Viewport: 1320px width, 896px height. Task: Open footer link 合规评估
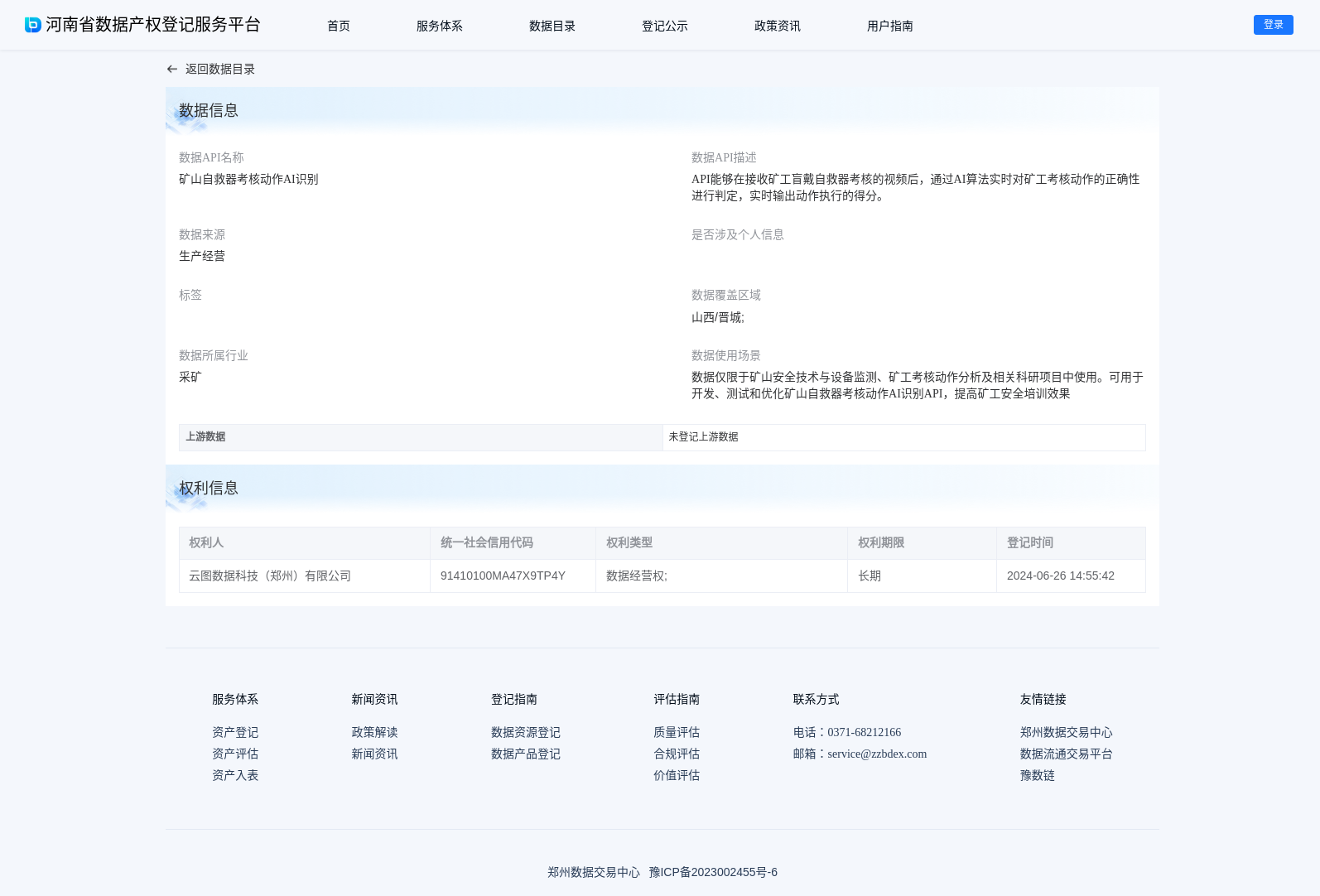click(677, 754)
